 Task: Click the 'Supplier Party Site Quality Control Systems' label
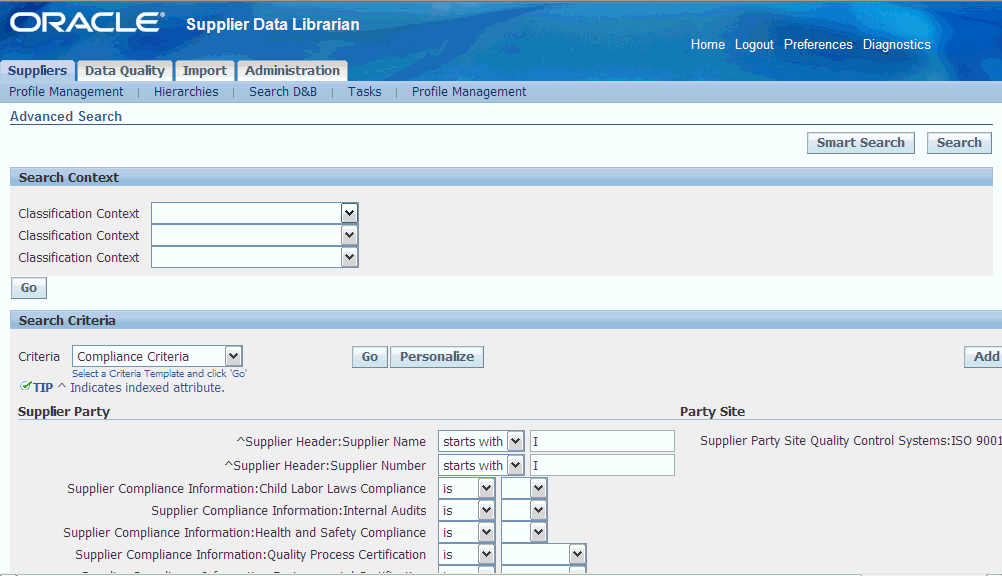click(851, 441)
